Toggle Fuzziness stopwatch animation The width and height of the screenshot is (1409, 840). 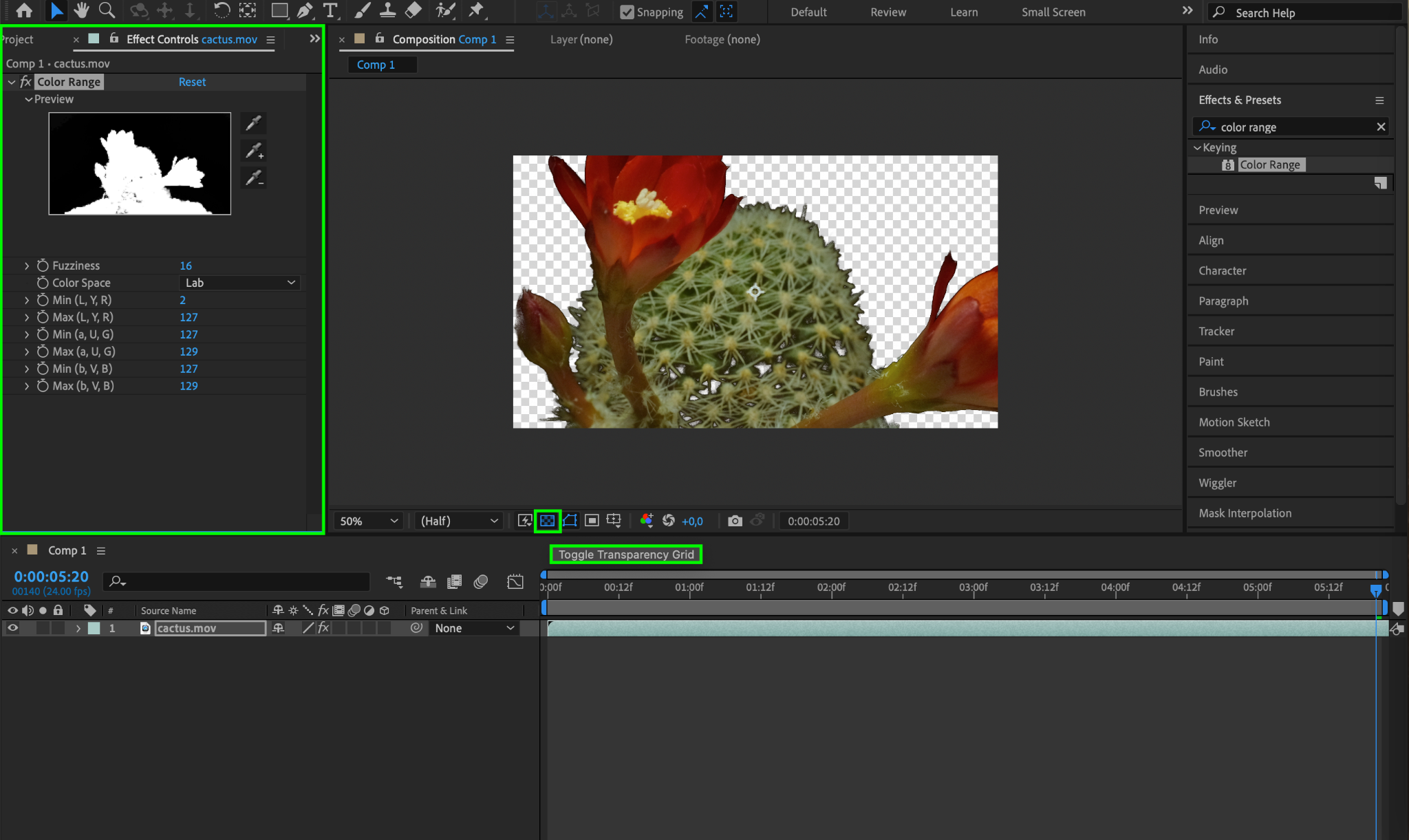(x=43, y=266)
